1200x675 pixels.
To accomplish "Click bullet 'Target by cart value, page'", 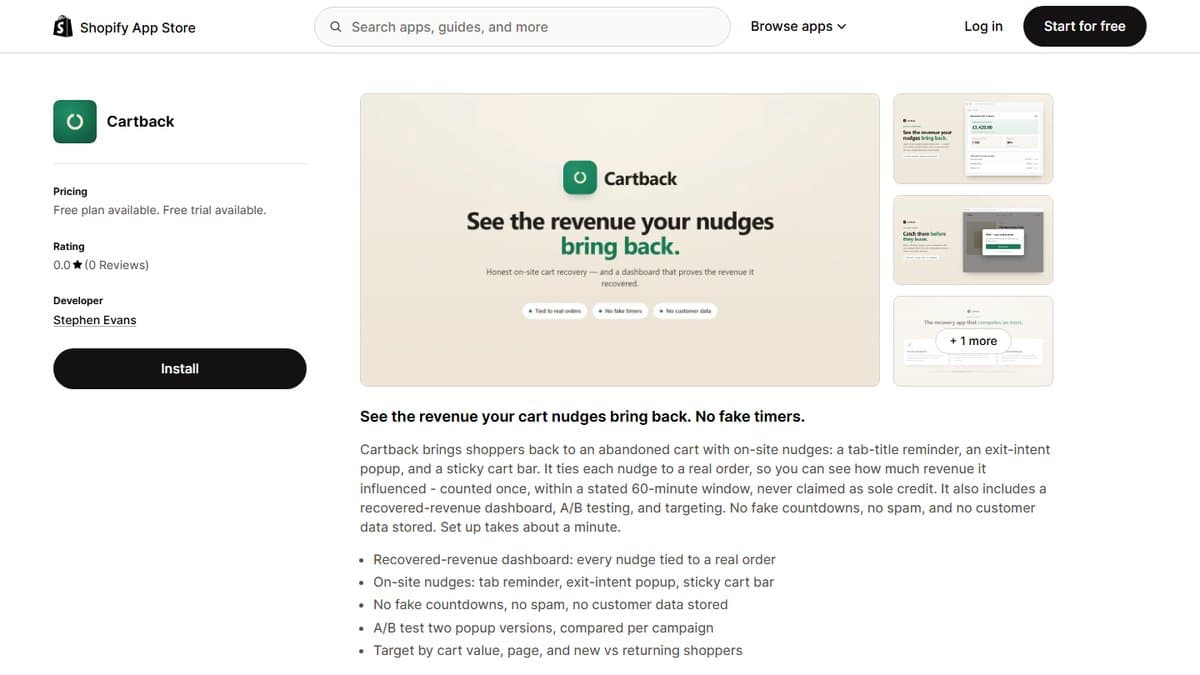I will click(x=558, y=650).
